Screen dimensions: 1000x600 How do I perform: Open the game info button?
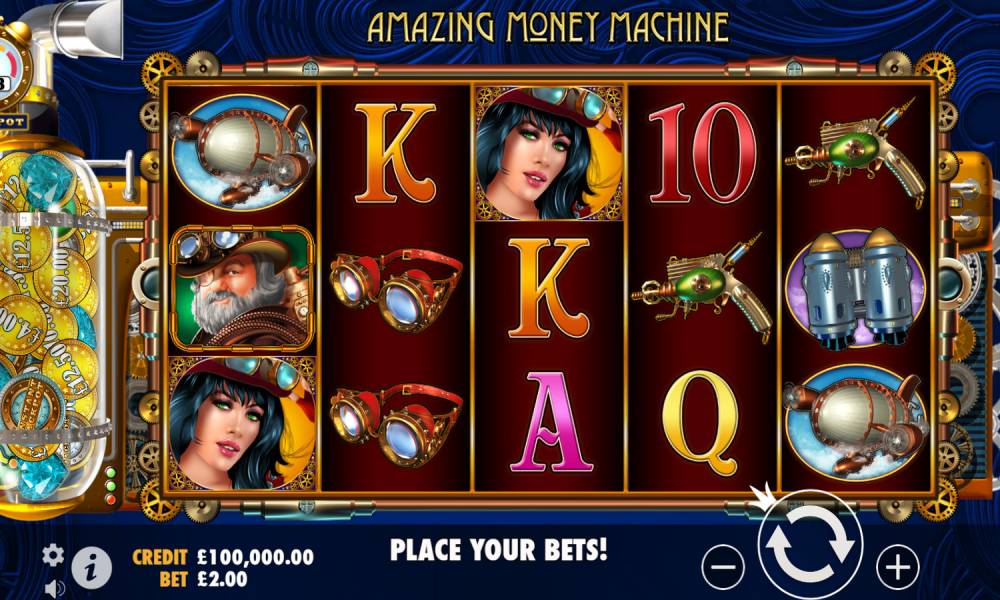tap(91, 567)
